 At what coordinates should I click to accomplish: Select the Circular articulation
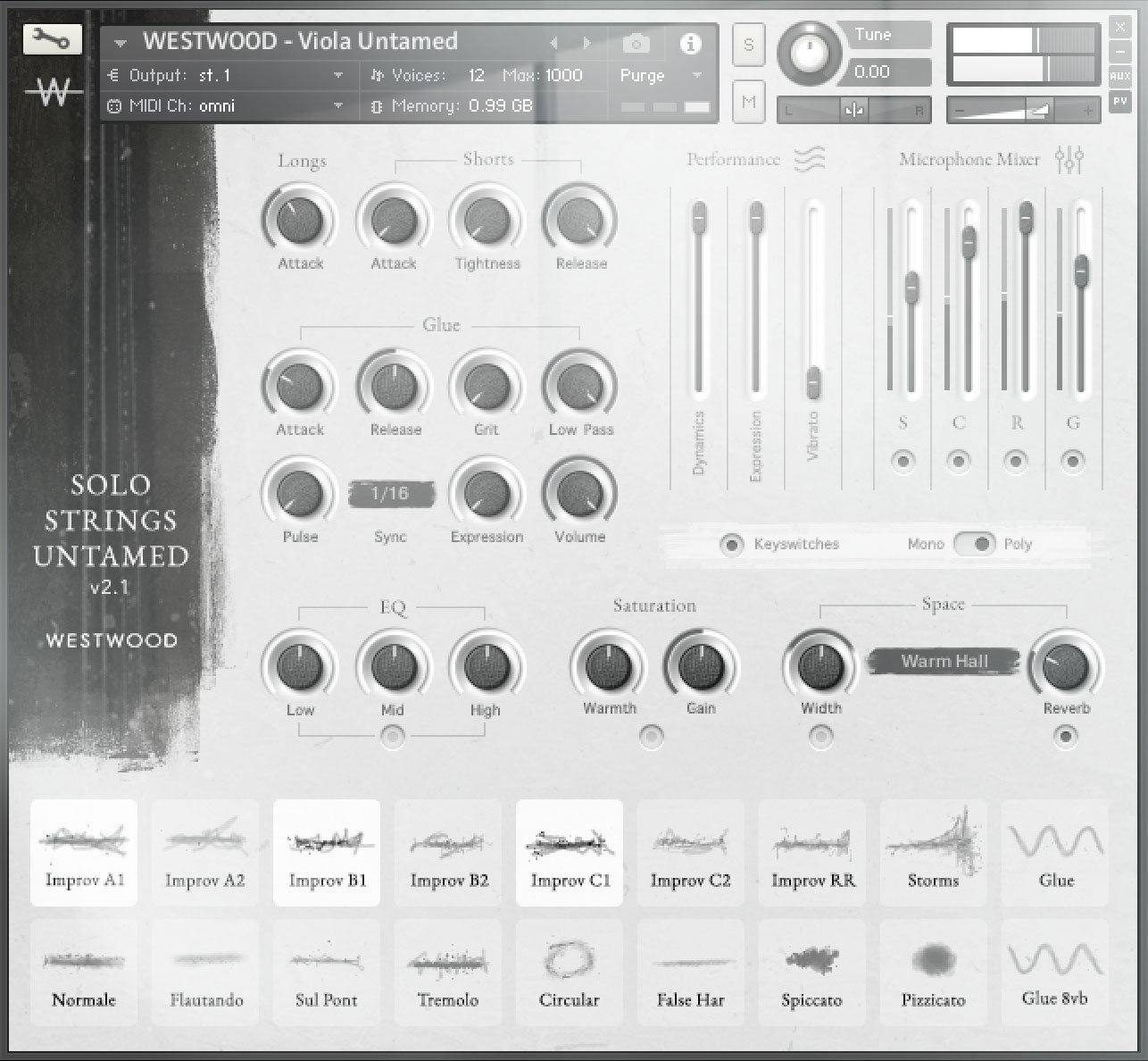(x=570, y=973)
